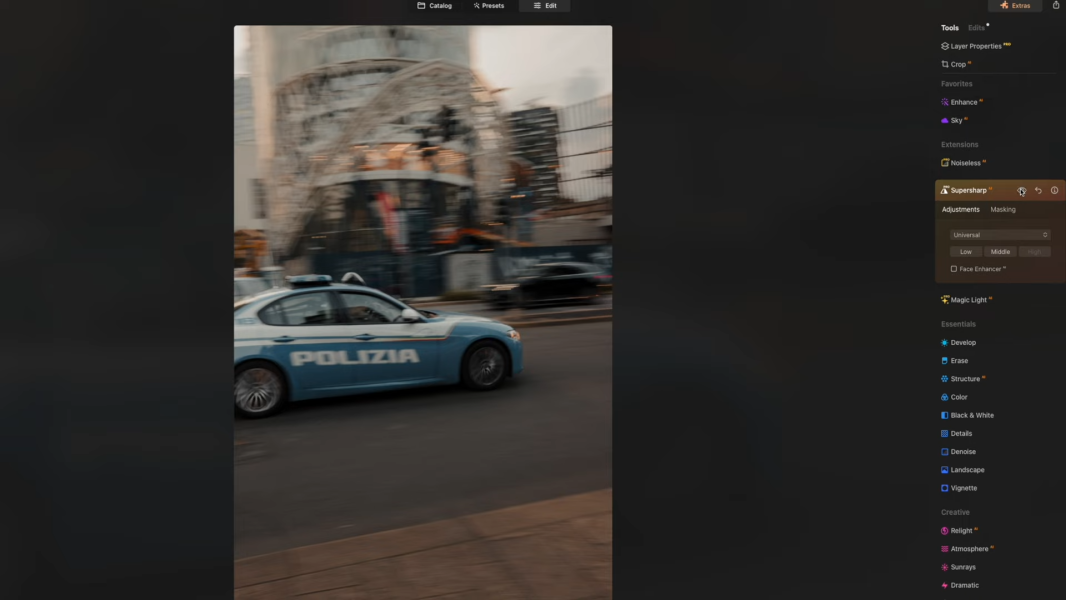Switch to the Masking tab in Supersharp

point(1003,210)
